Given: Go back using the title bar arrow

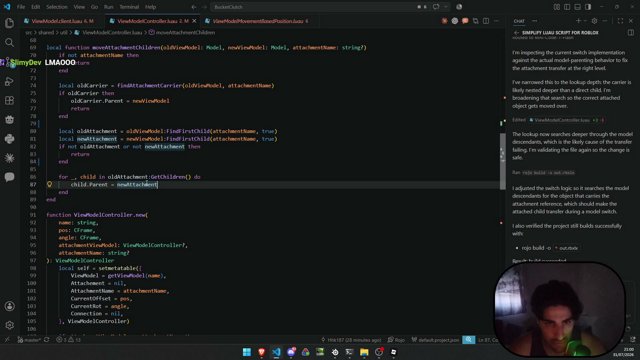Looking at the screenshot, I should (x=193, y=7).
